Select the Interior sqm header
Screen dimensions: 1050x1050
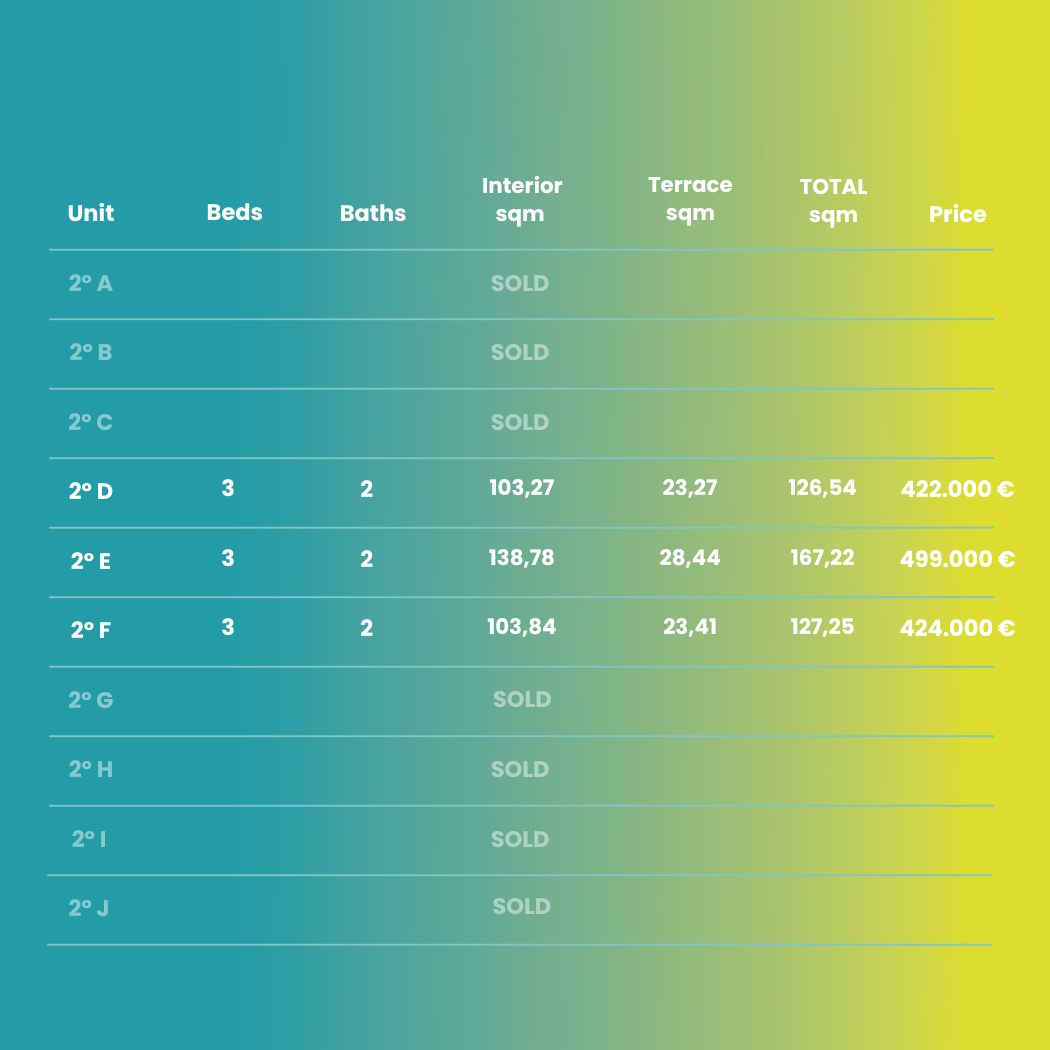coord(522,200)
